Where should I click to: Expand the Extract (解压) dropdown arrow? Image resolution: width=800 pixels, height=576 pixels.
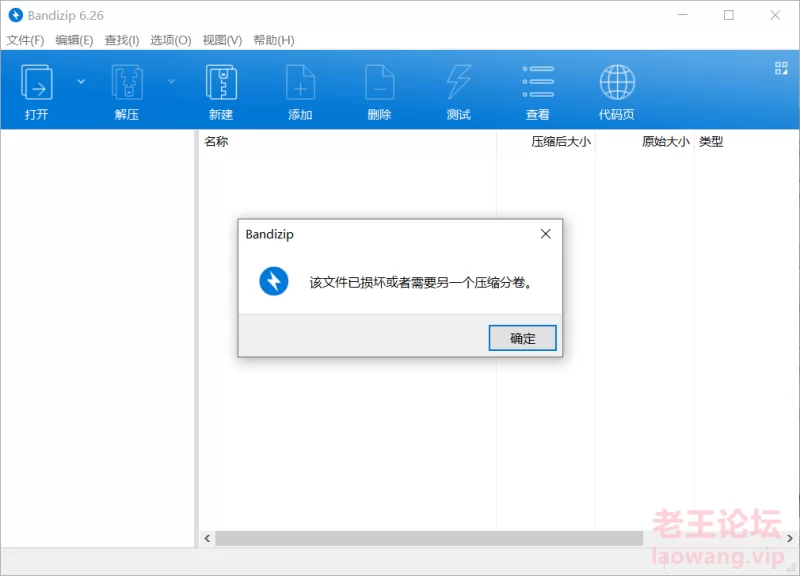(171, 82)
